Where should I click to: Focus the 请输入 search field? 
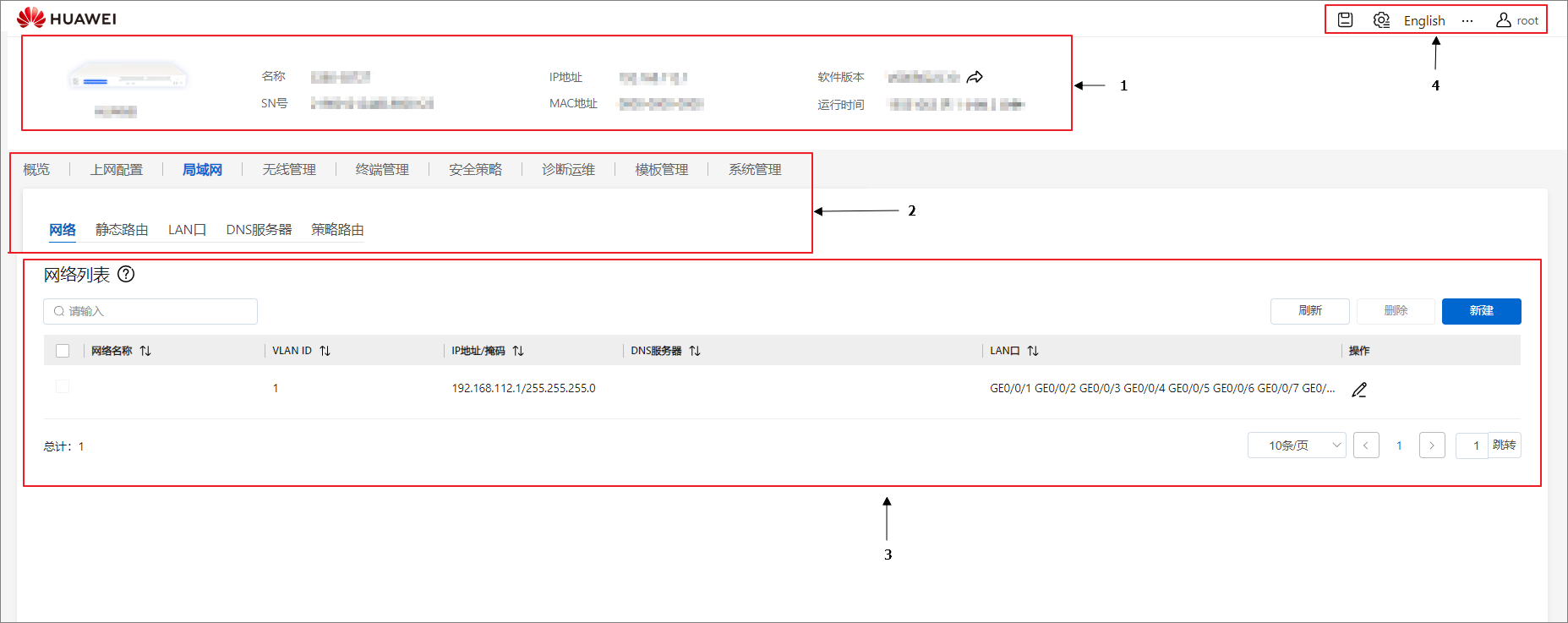(150, 311)
